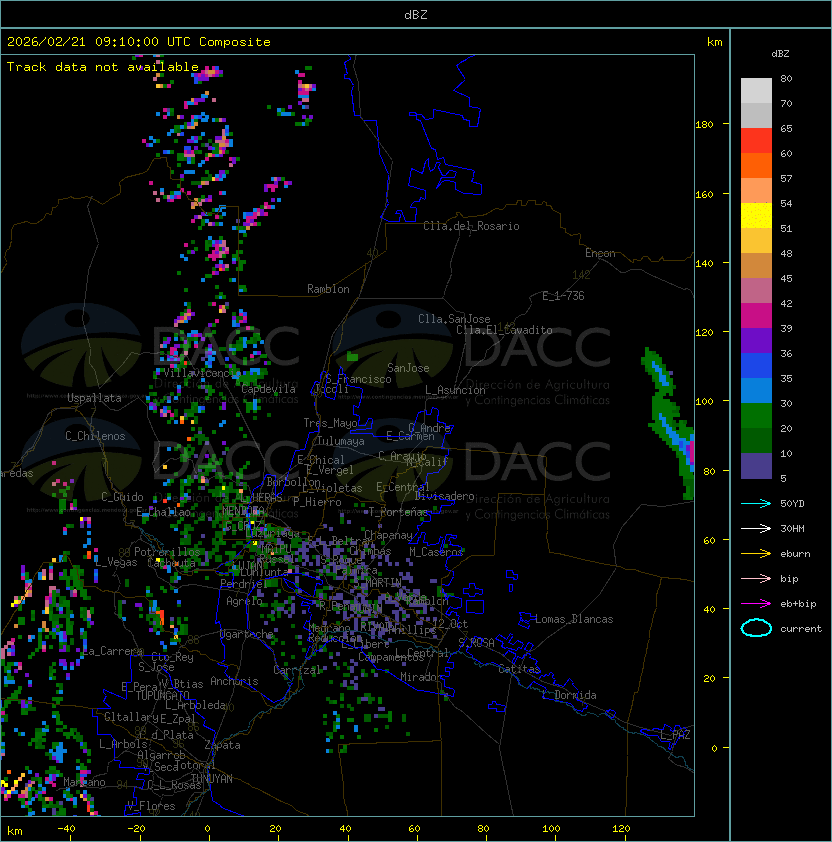Click the 'Uspallata' map label
This screenshot has height=842, width=832.
[94, 398]
